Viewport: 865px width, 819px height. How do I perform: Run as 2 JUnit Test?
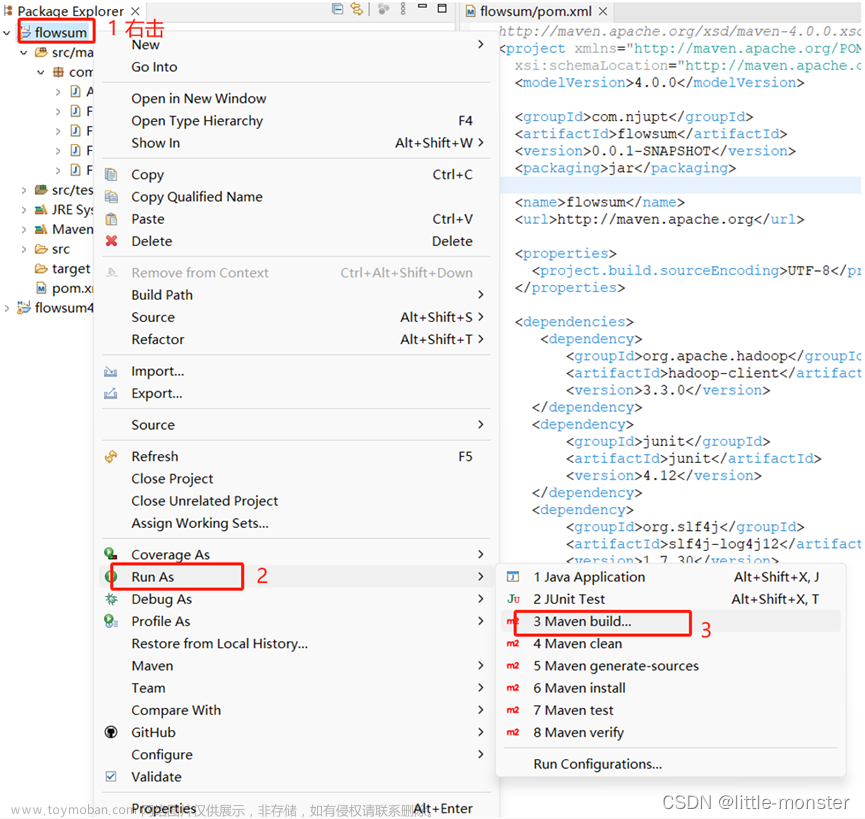pos(671,599)
